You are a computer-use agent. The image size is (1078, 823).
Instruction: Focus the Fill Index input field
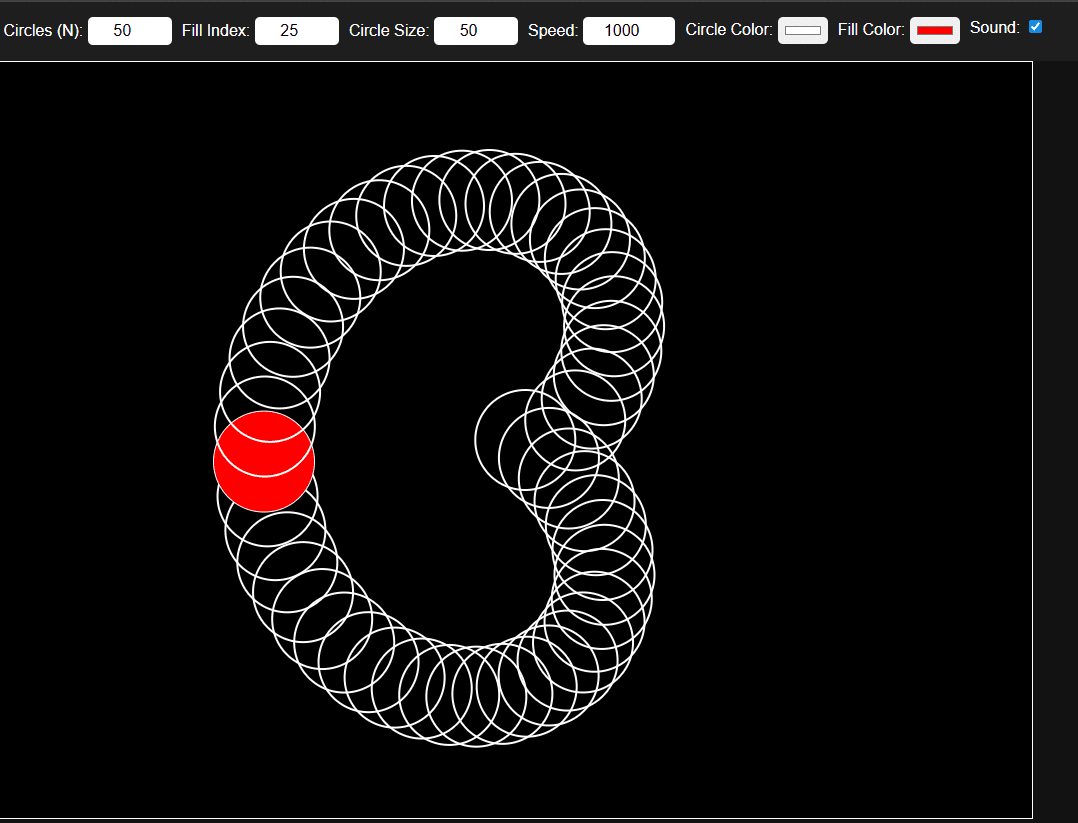pos(297,31)
